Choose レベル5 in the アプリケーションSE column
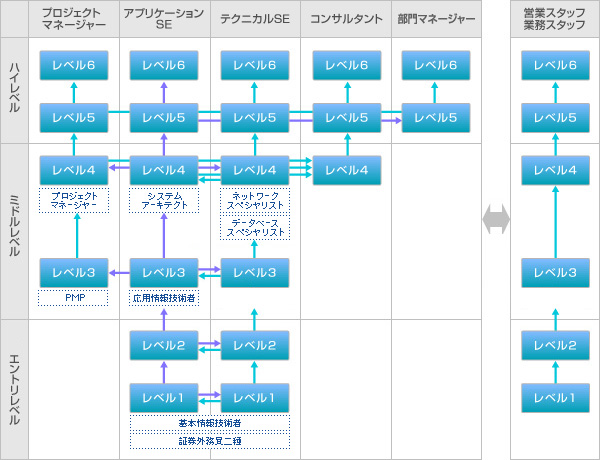Screen dimensions: 600x460 [x=164, y=118]
